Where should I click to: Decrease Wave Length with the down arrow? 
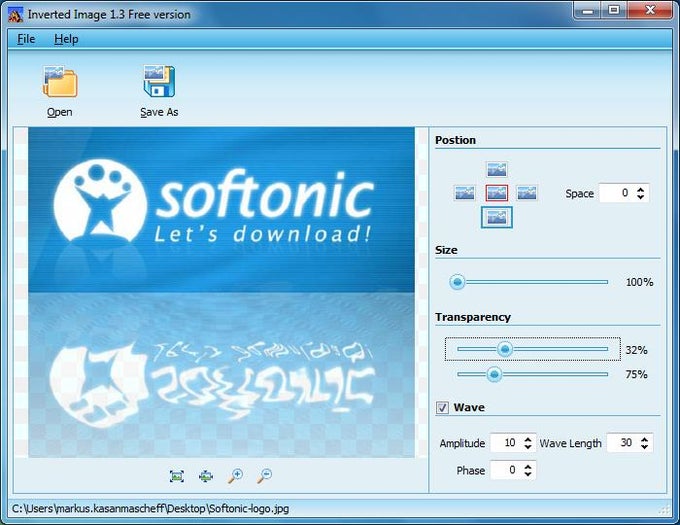(644, 447)
